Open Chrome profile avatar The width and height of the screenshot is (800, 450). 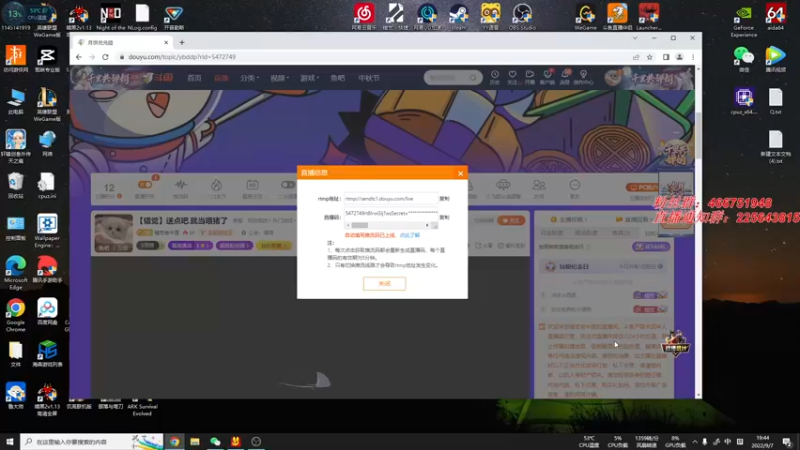click(x=680, y=57)
